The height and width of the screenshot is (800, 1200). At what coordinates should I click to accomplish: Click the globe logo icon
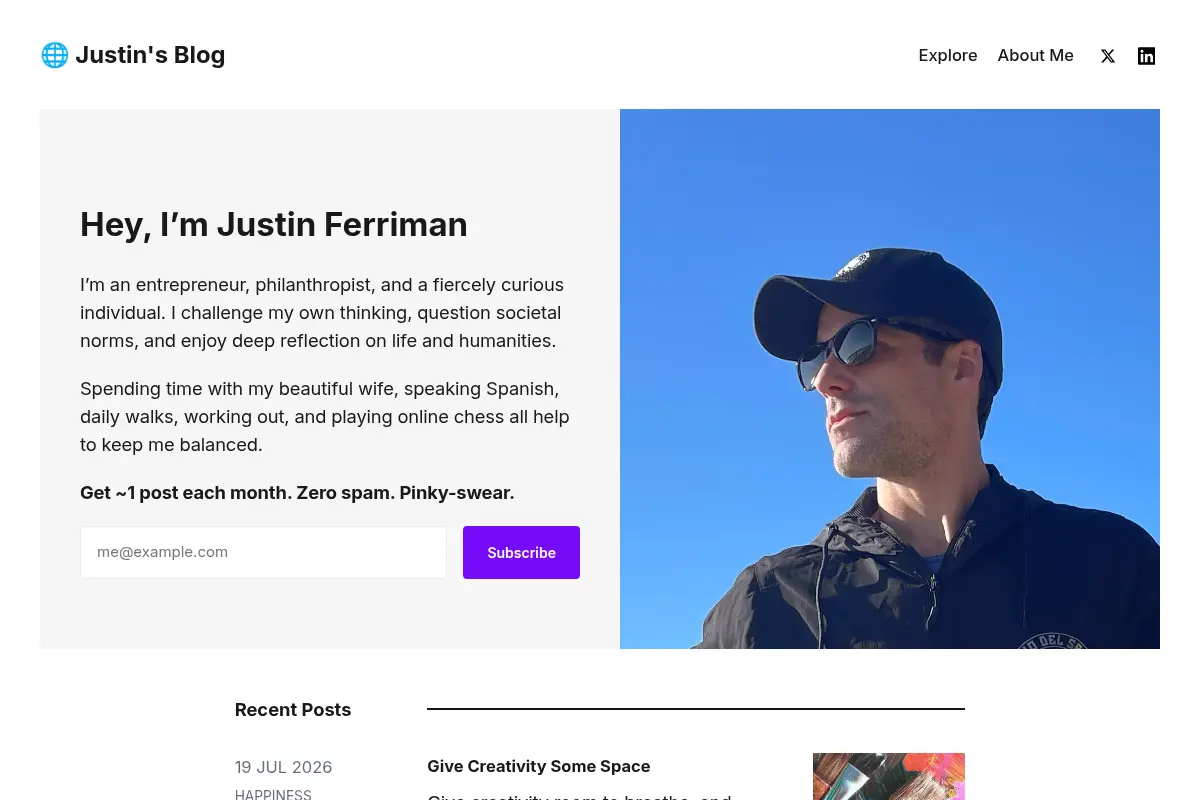click(54, 55)
